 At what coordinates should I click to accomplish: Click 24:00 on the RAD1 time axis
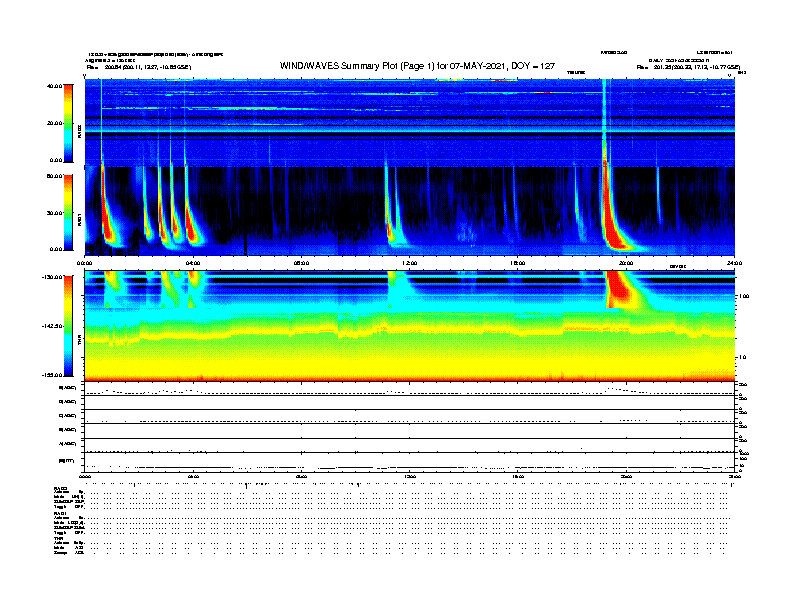(734, 263)
